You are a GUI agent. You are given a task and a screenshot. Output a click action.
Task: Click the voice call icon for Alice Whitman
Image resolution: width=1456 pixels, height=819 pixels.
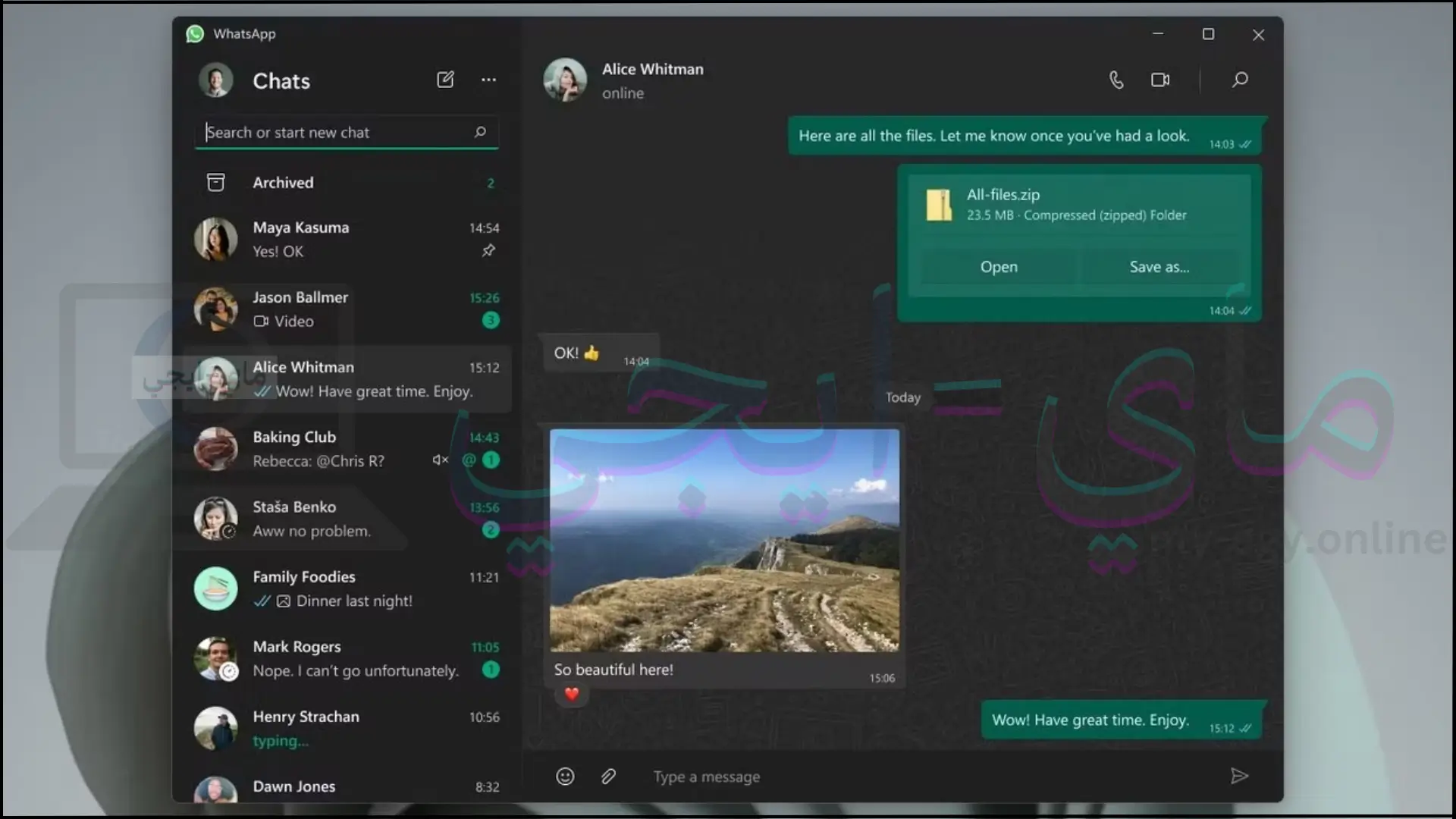1116,80
